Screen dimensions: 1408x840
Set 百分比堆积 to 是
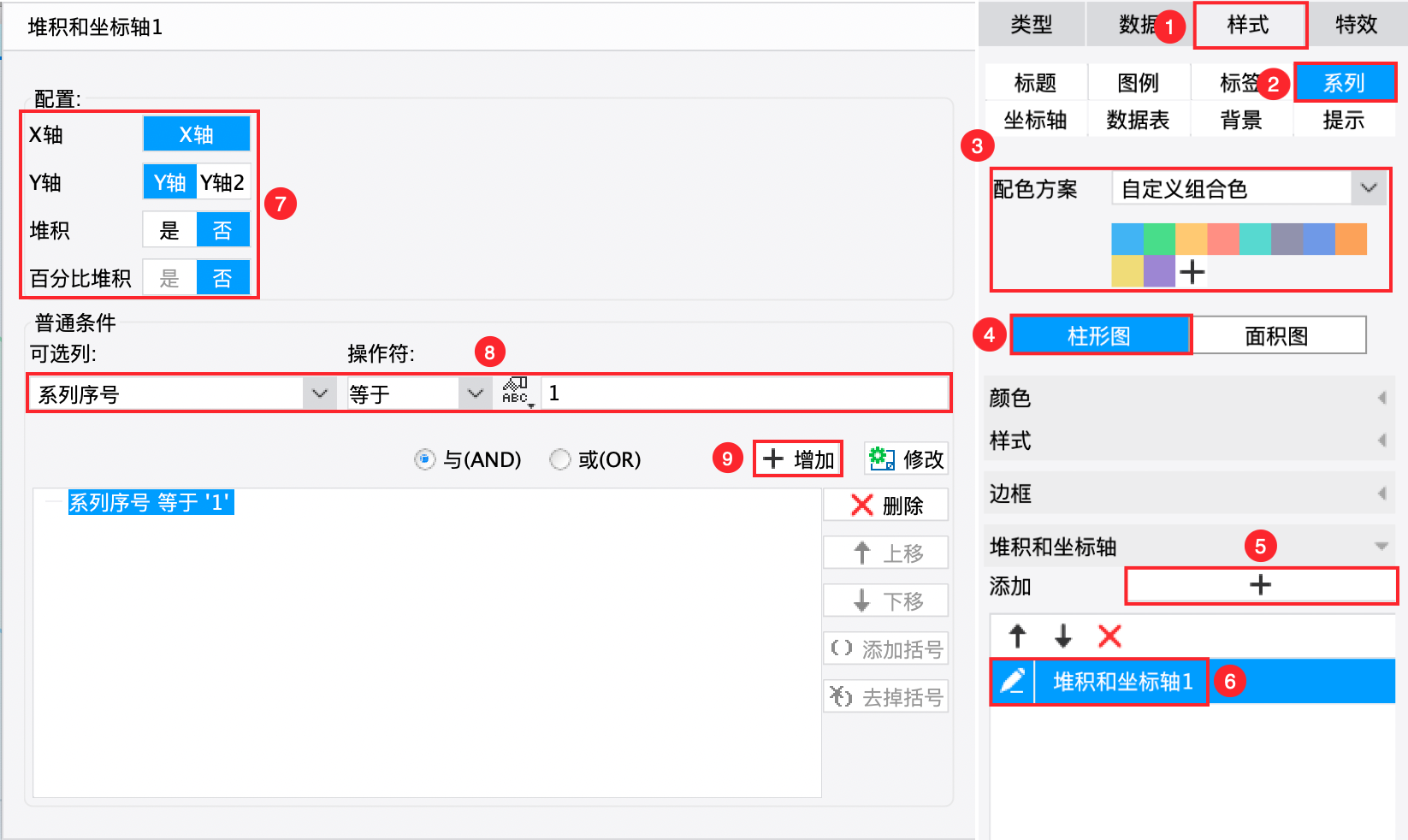(169, 278)
